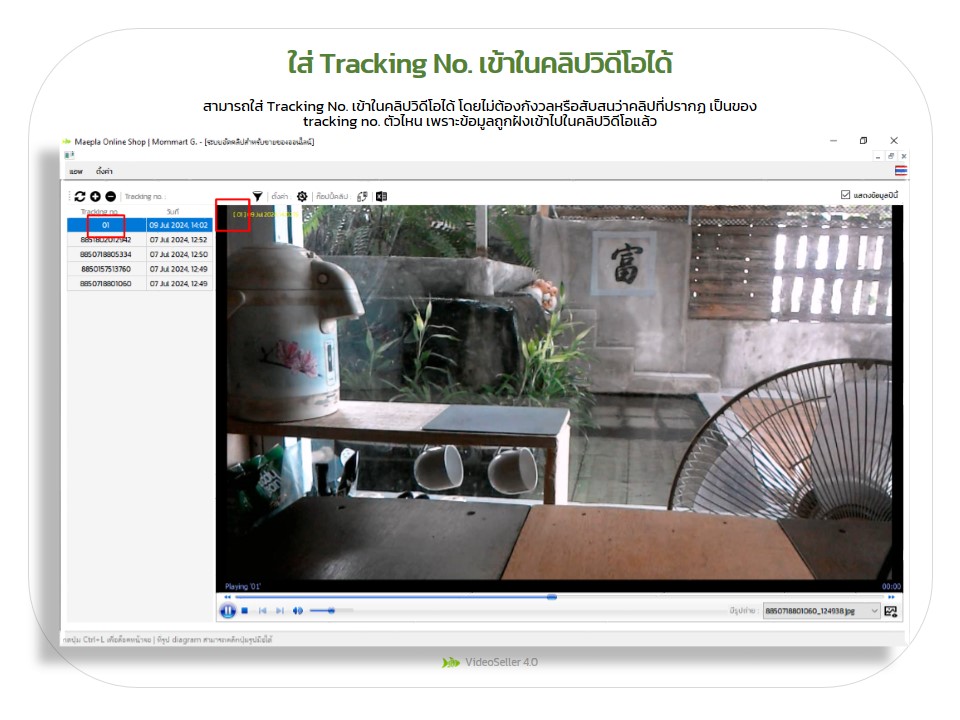Select tracking row 8850718805334
Image resolution: width=960 pixels, height=720 pixels.
click(x=106, y=255)
